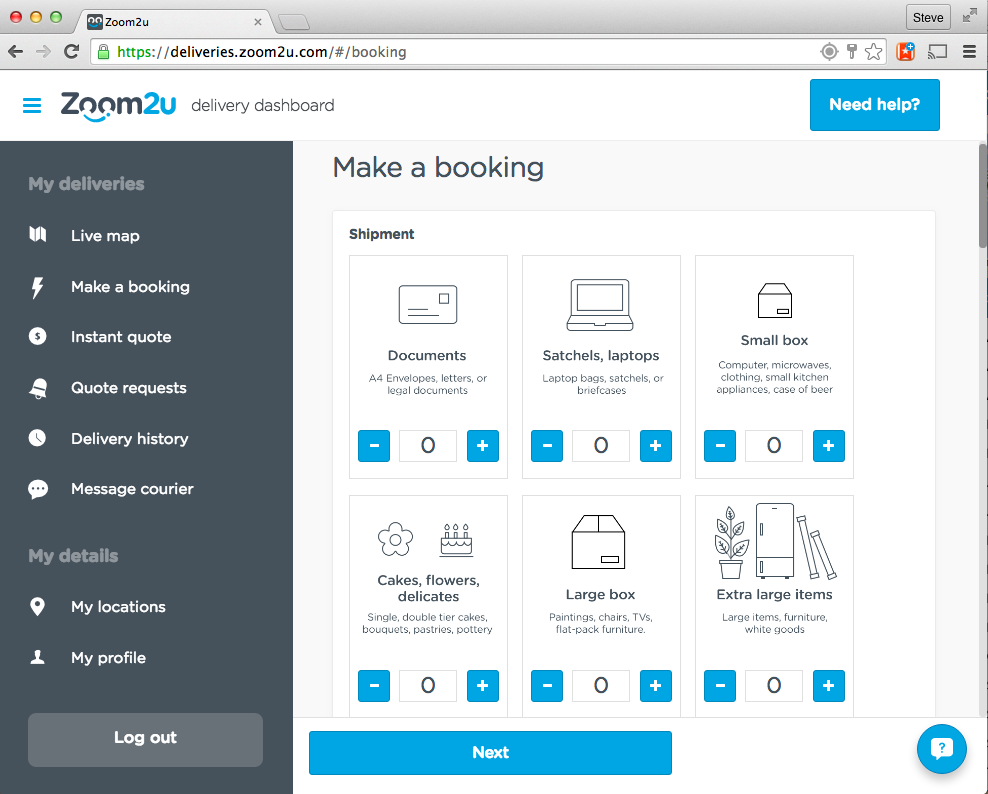Click the clock Delivery history icon
The height and width of the screenshot is (794, 988).
point(38,438)
